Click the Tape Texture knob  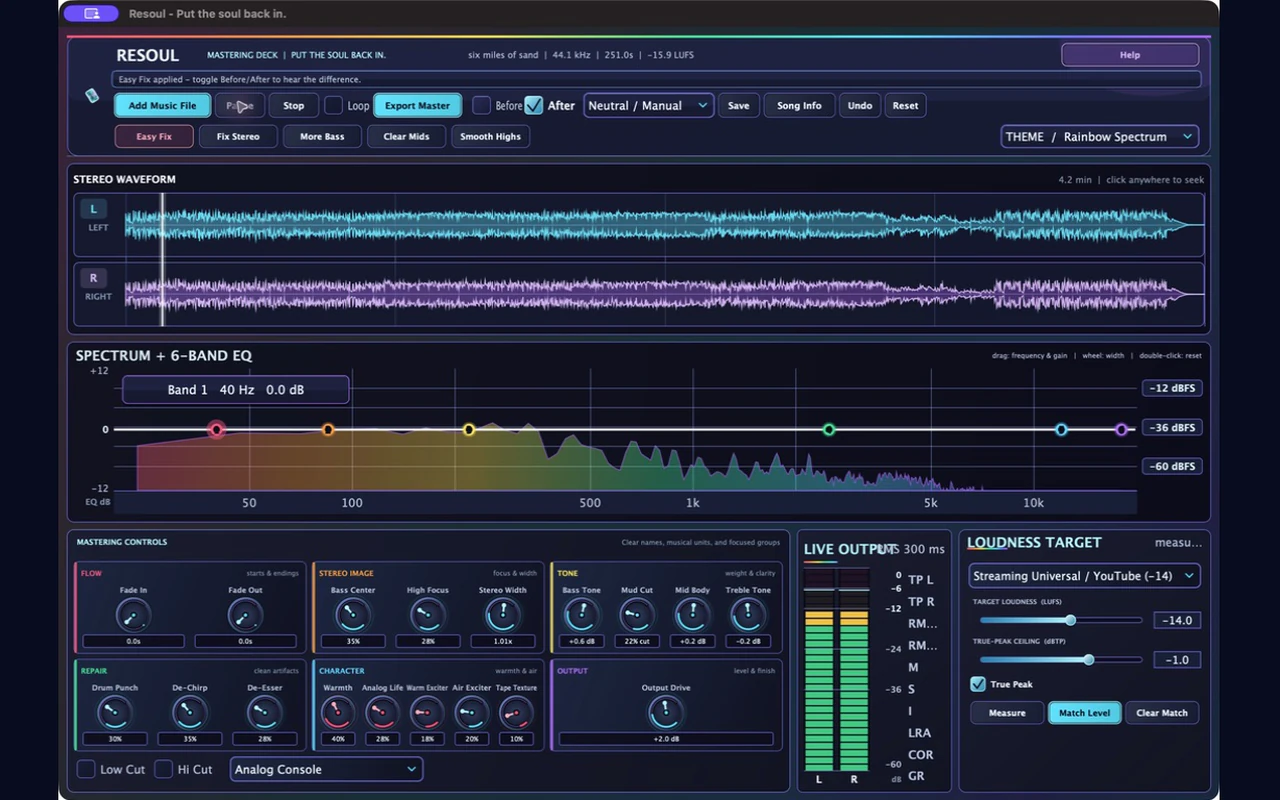[x=516, y=713]
